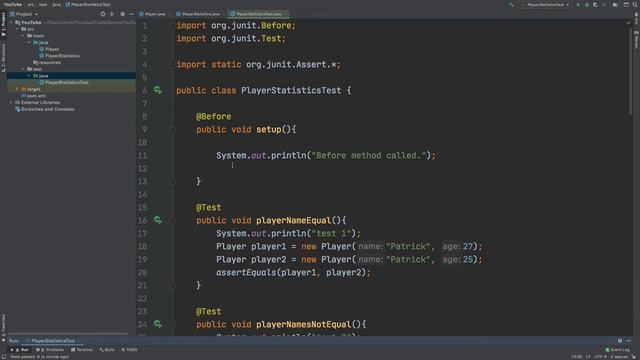This screenshot has height=360, width=640.
Task: Hide the Project panel with the minus icon
Action: pyautogui.click(x=131, y=14)
